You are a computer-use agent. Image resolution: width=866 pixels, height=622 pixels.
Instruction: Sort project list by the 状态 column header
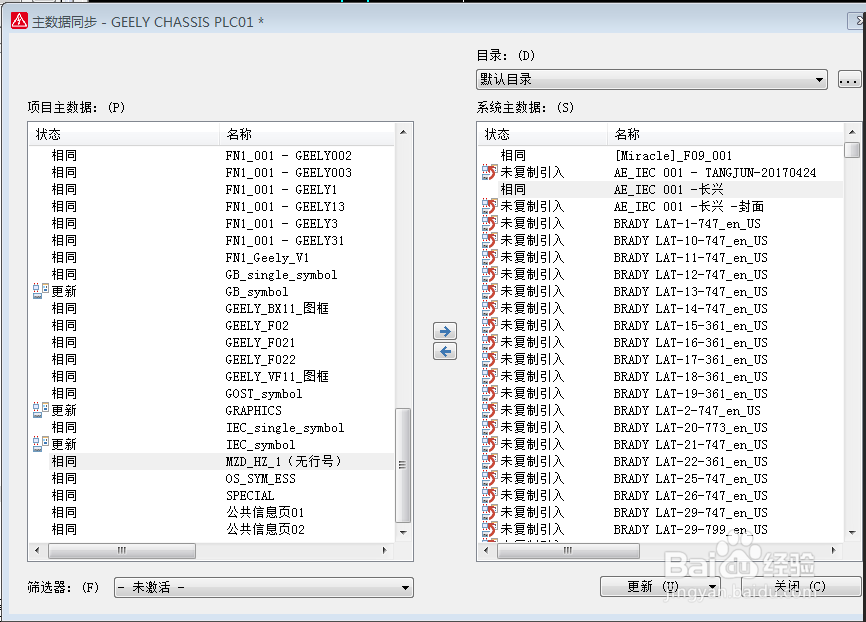tap(124, 134)
